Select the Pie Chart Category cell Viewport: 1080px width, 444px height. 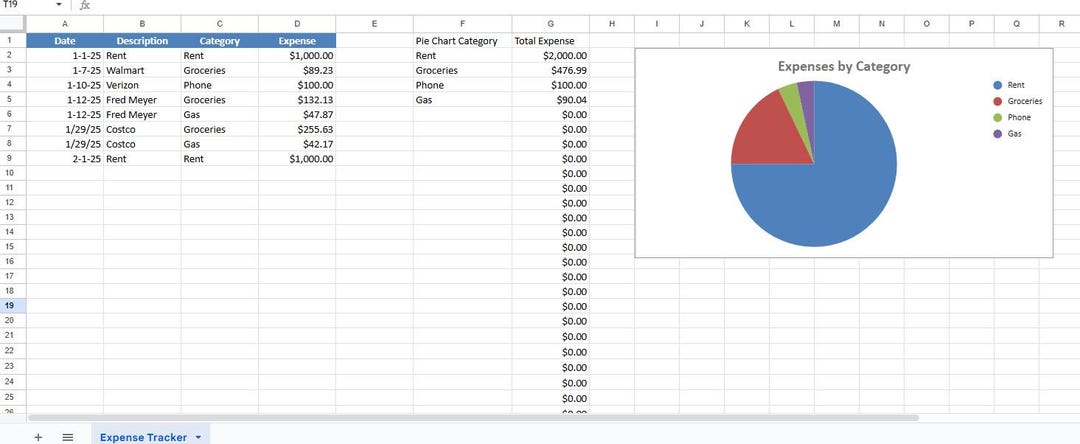point(462,41)
